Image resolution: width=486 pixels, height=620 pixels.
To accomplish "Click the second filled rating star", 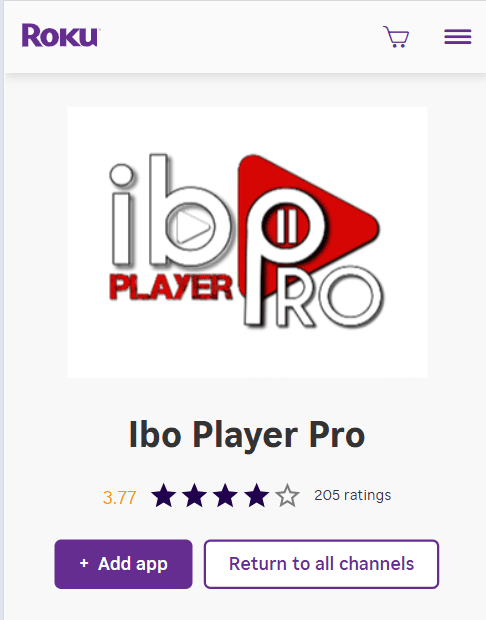I will pyautogui.click(x=195, y=495).
